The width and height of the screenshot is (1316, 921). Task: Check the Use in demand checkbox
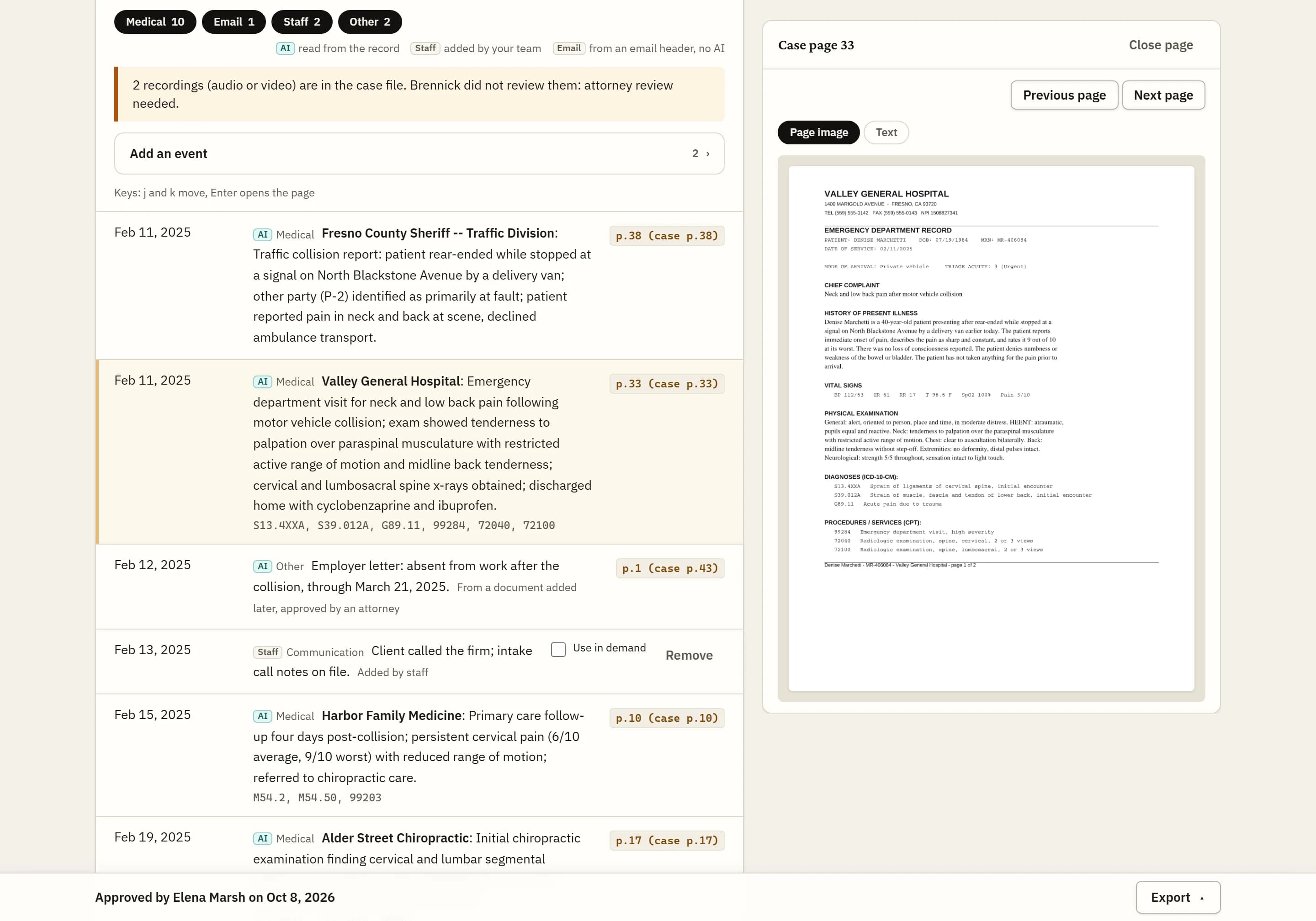tap(558, 649)
